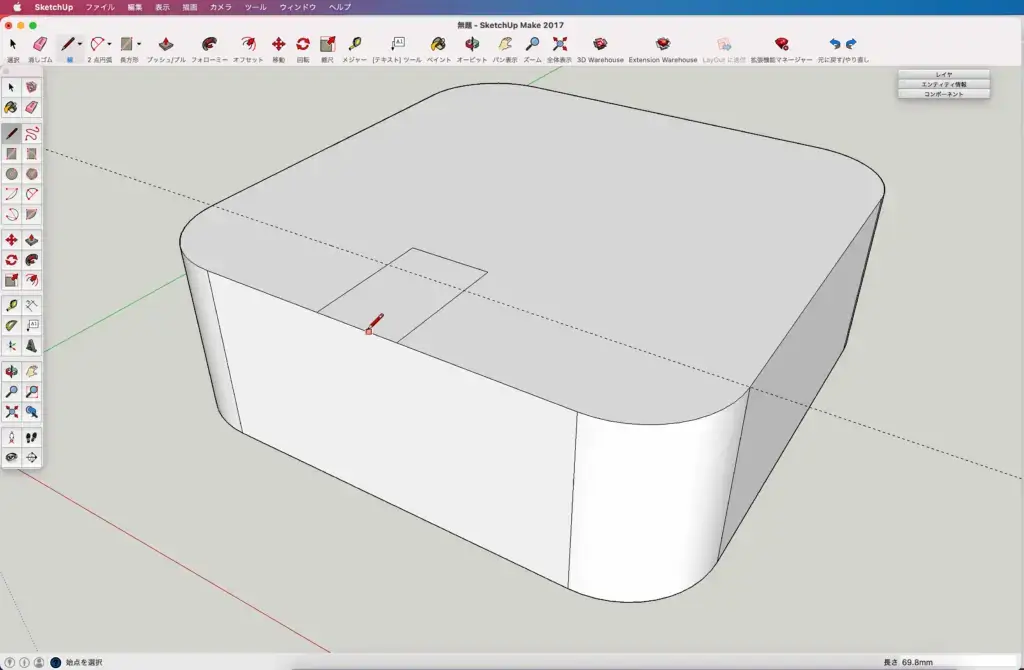The width and height of the screenshot is (1024, 670).
Task: Open the ファイル menu
Action: pyautogui.click(x=100, y=7)
